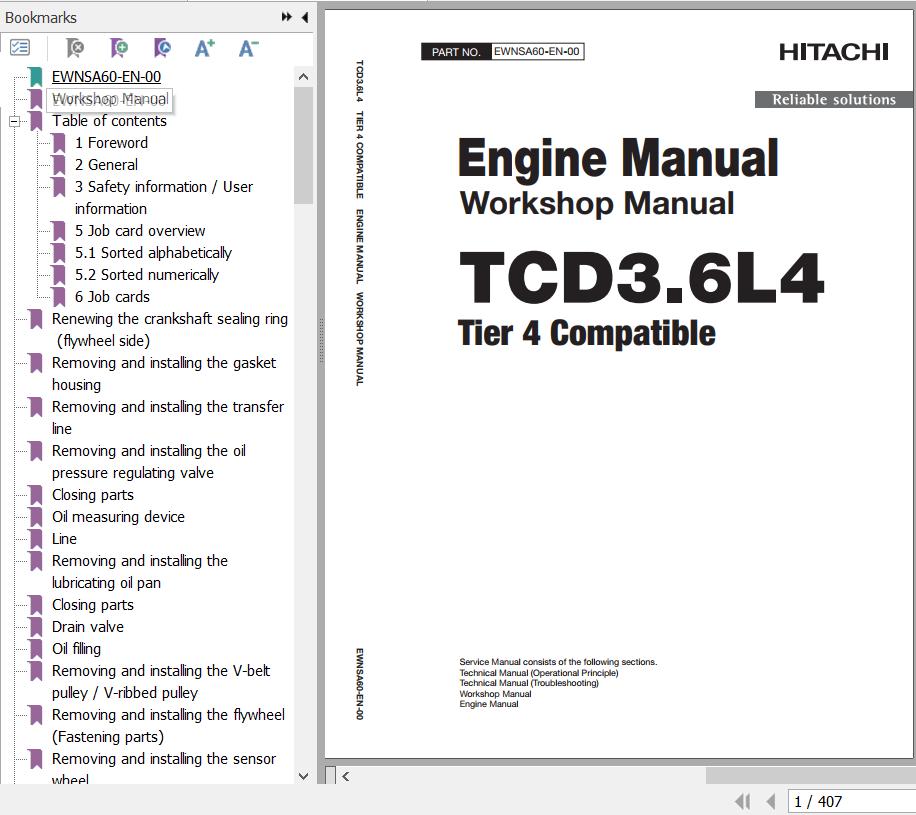The image size is (916, 815).
Task: Click the add new bookmark icon
Action: click(119, 48)
